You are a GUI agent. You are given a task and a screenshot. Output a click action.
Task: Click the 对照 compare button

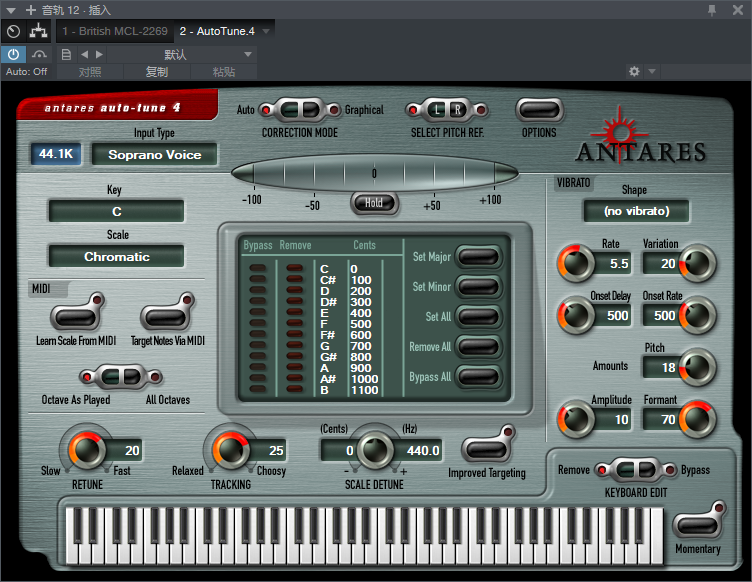(x=90, y=72)
